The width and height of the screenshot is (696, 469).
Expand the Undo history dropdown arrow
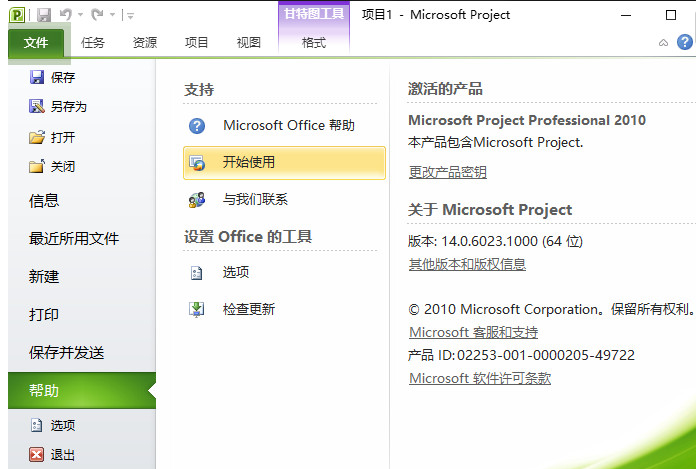click(80, 16)
